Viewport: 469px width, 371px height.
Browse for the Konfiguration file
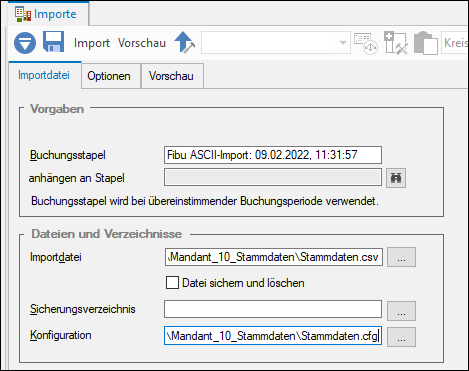pyautogui.click(x=401, y=337)
